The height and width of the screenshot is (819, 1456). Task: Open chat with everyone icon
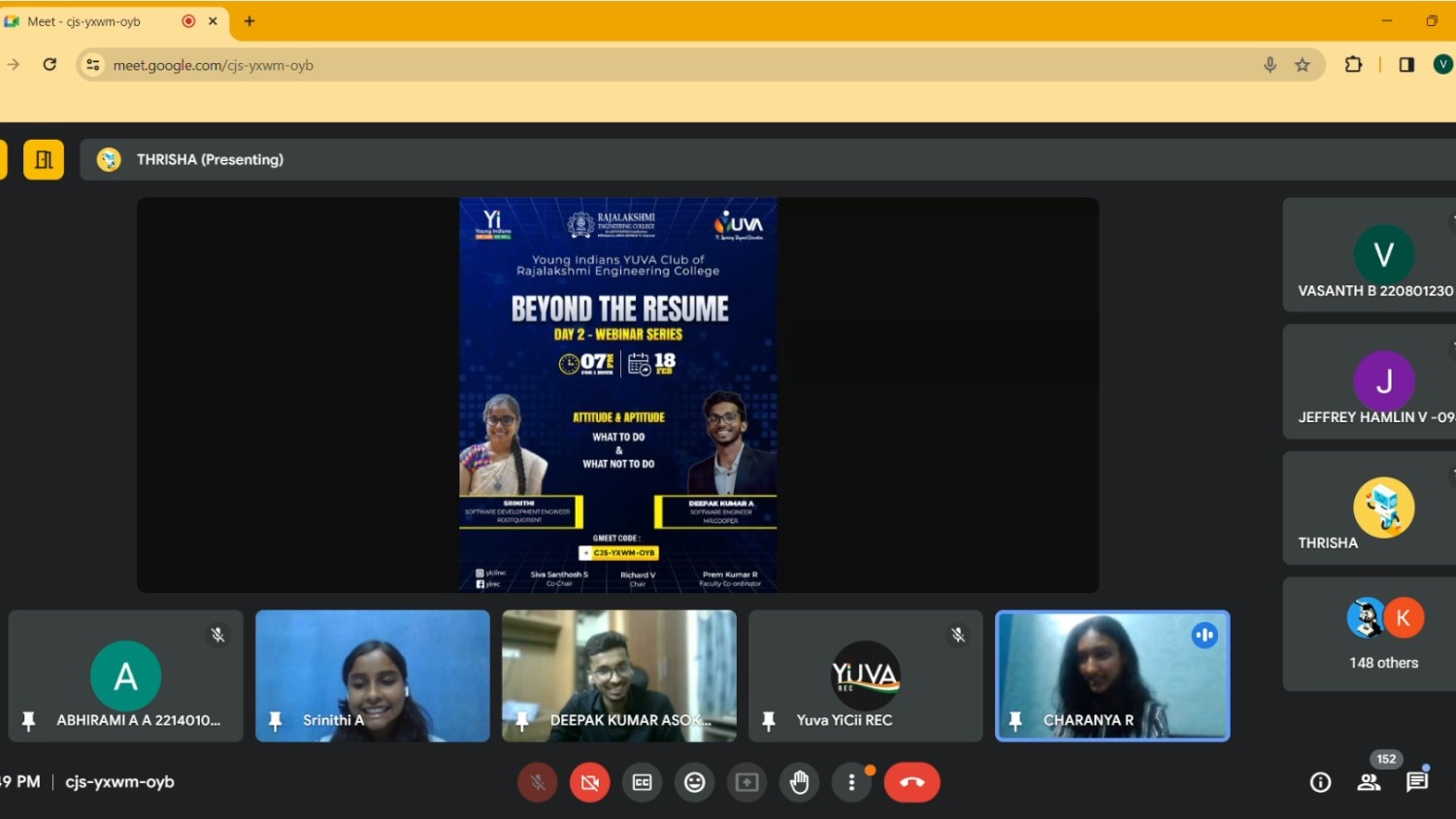tap(1417, 782)
